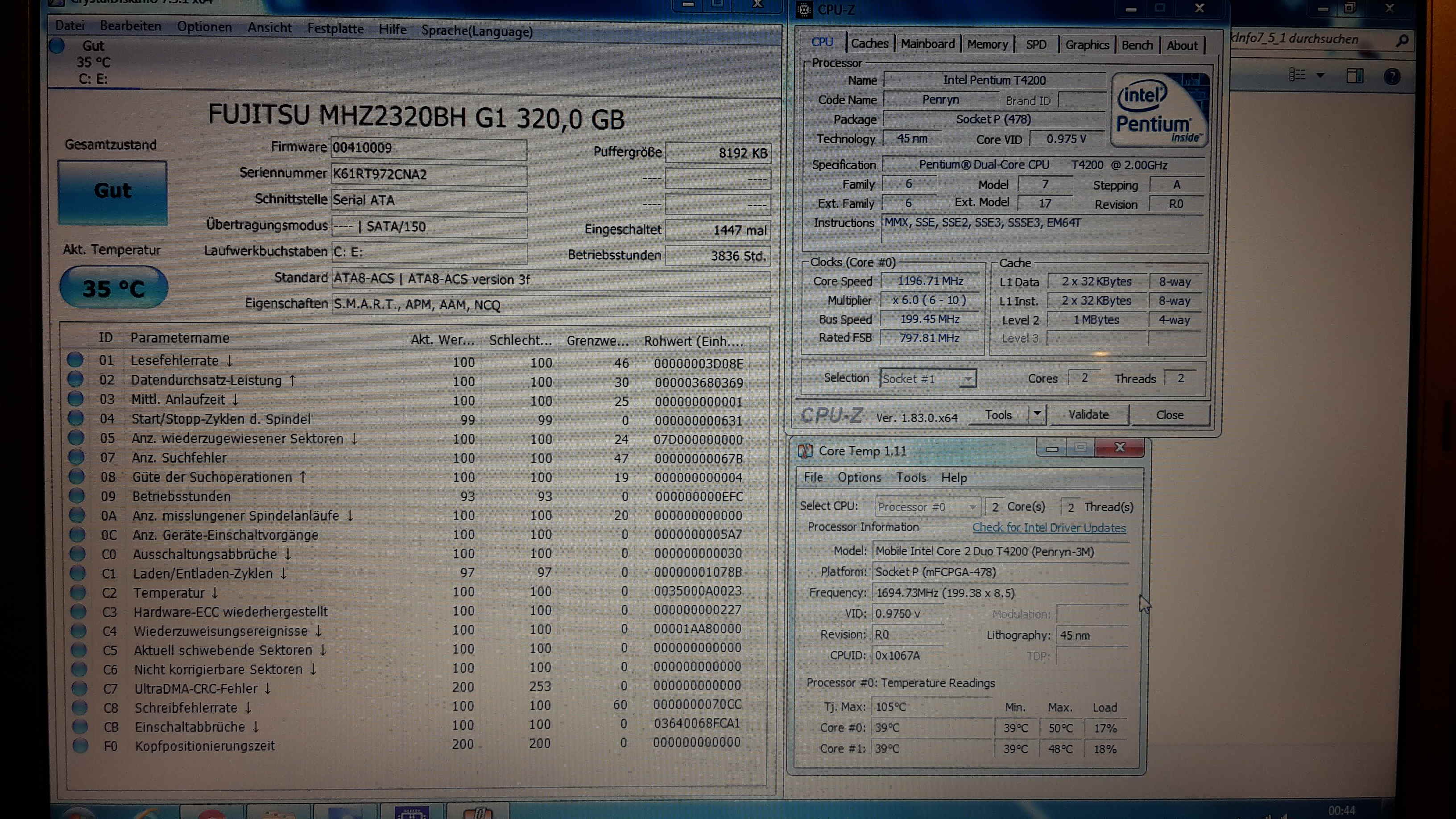Expand the Processor #0 combo box
1456x819 pixels.
[972, 507]
